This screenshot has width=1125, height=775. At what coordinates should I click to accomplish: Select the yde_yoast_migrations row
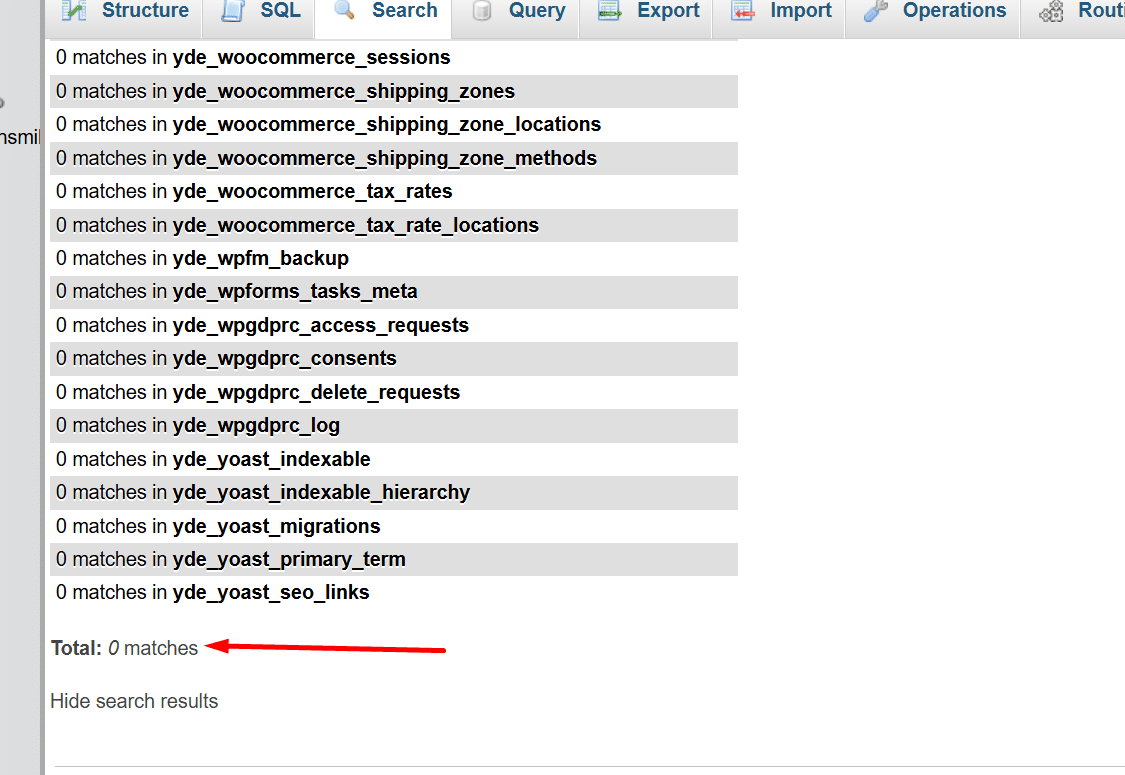point(394,526)
